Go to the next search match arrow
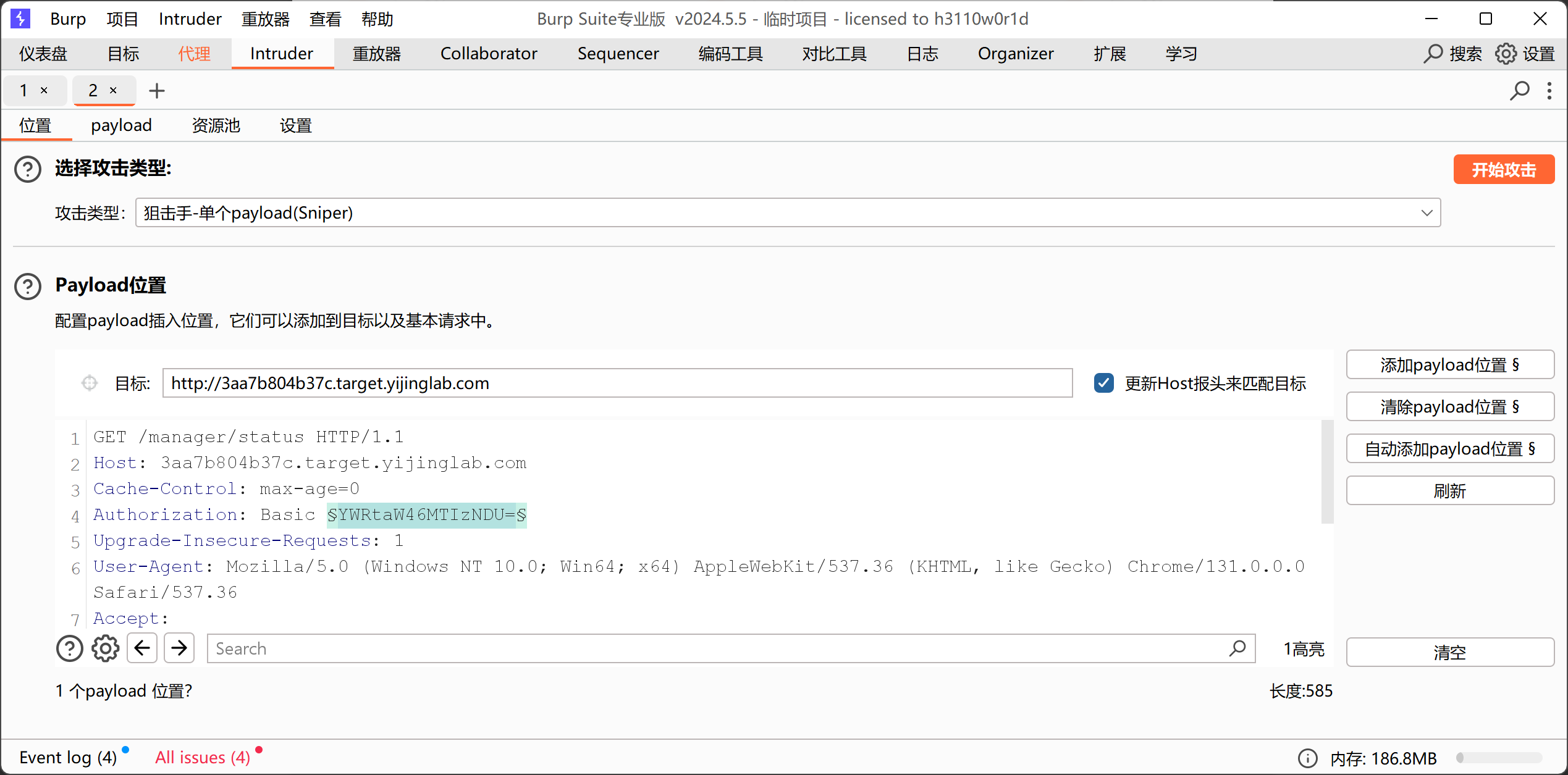This screenshot has width=1568, height=775. tap(179, 648)
